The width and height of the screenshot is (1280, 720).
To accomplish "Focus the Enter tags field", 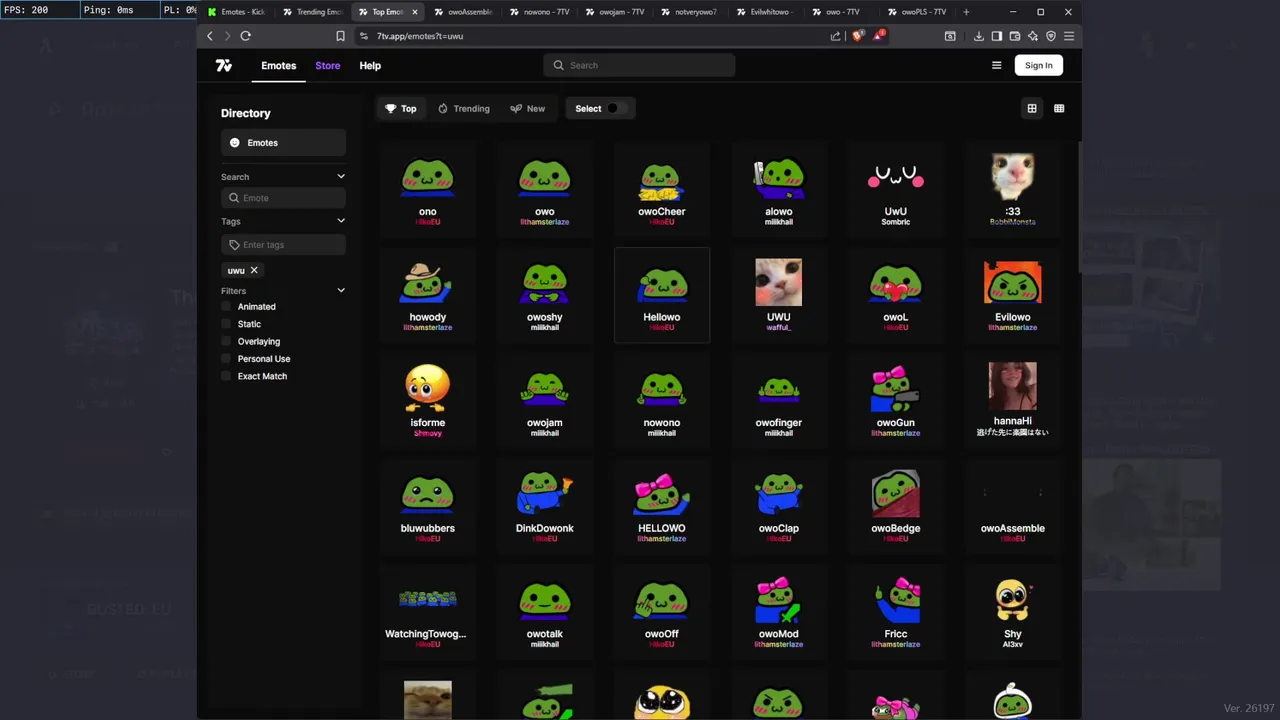I will (283, 245).
